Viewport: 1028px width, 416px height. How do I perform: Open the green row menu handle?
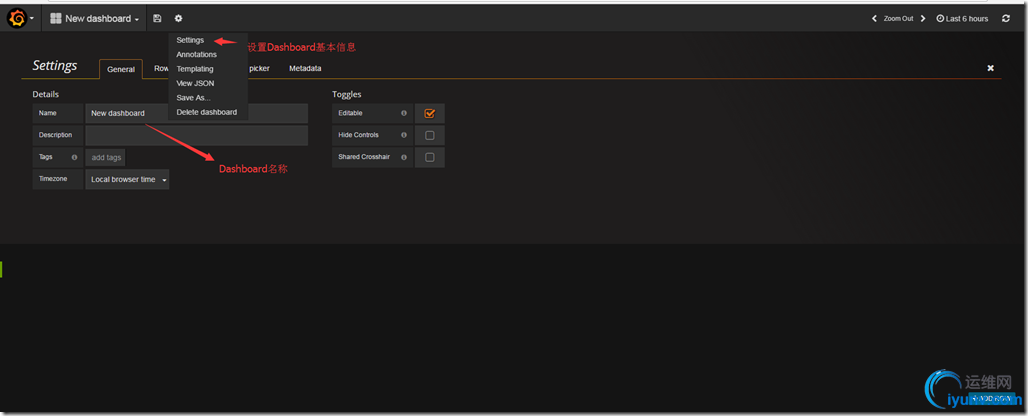1,269
